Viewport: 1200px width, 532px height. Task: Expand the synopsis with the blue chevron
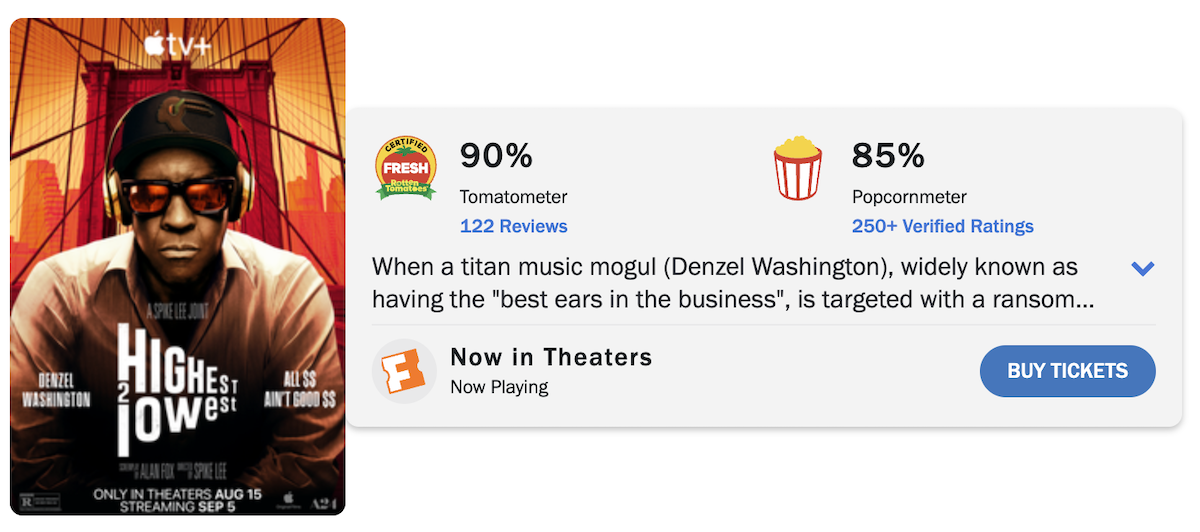(x=1142, y=268)
